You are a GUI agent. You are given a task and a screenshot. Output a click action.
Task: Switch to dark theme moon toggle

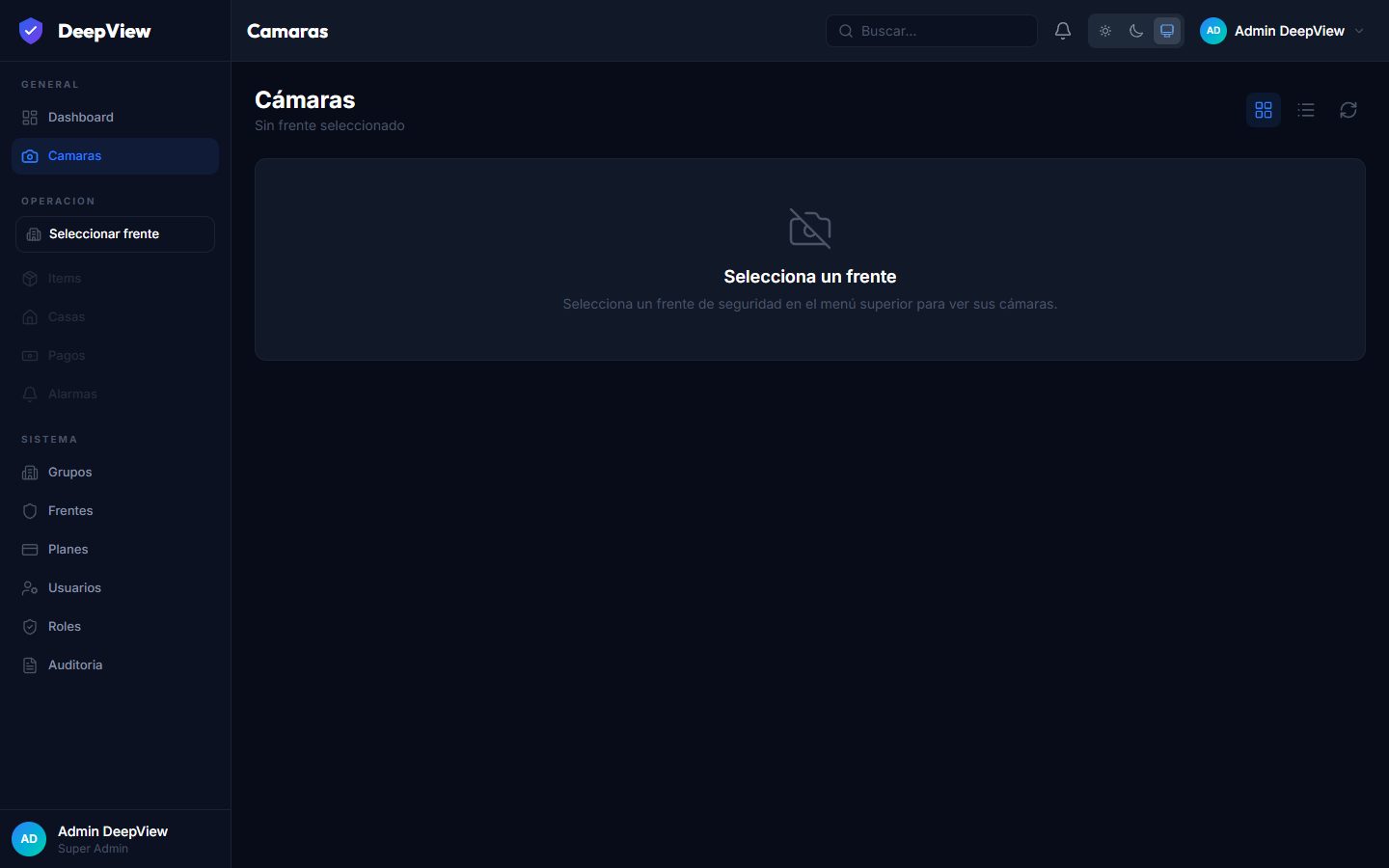click(1136, 31)
